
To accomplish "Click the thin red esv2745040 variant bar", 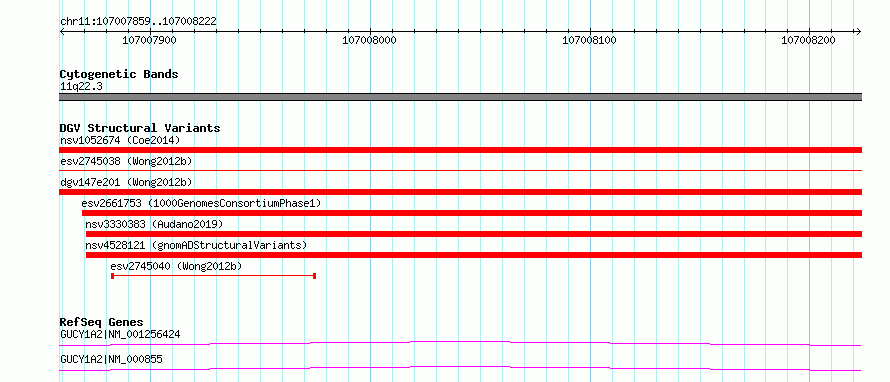I will pyautogui.click(x=213, y=276).
